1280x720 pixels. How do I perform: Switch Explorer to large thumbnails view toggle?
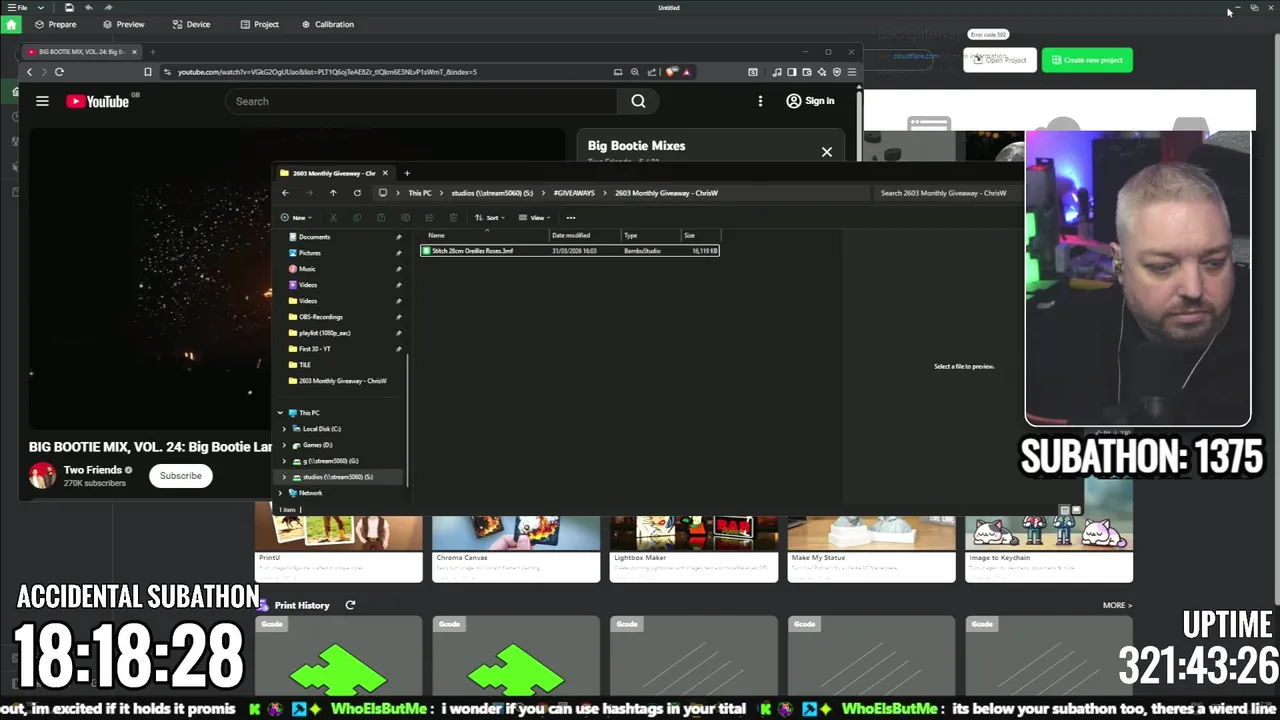[x=1077, y=510]
